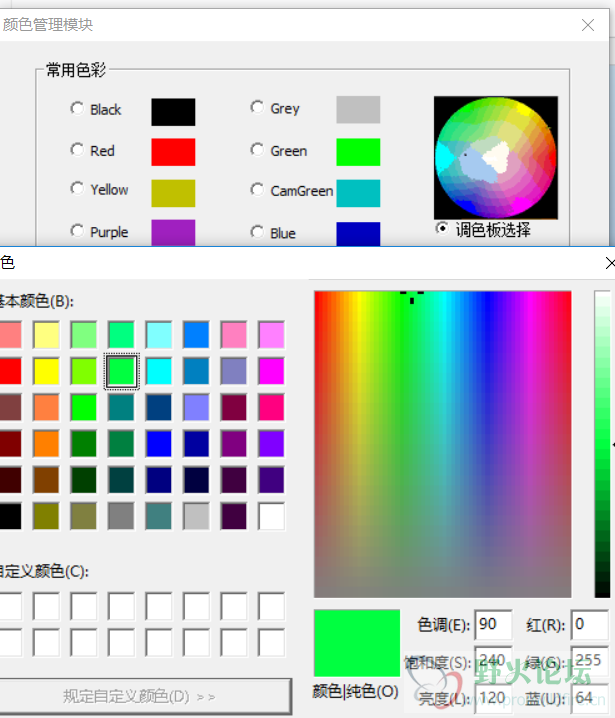Select the last custom color slot, bottom row

tap(272, 642)
